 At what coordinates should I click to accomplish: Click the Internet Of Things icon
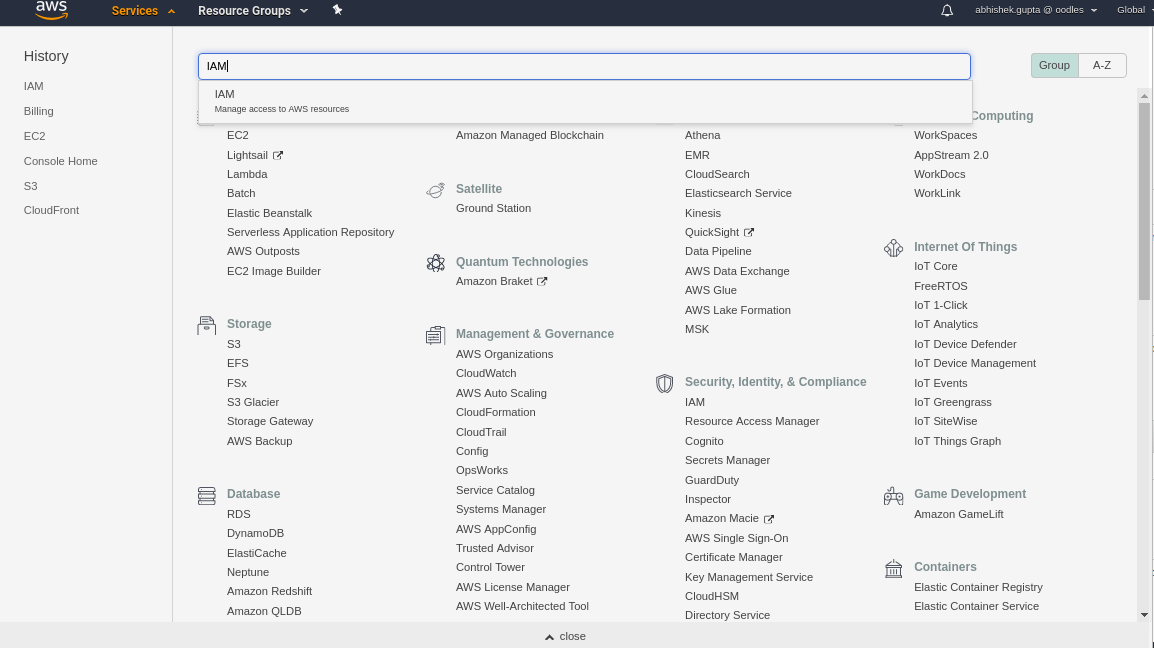[x=893, y=248]
